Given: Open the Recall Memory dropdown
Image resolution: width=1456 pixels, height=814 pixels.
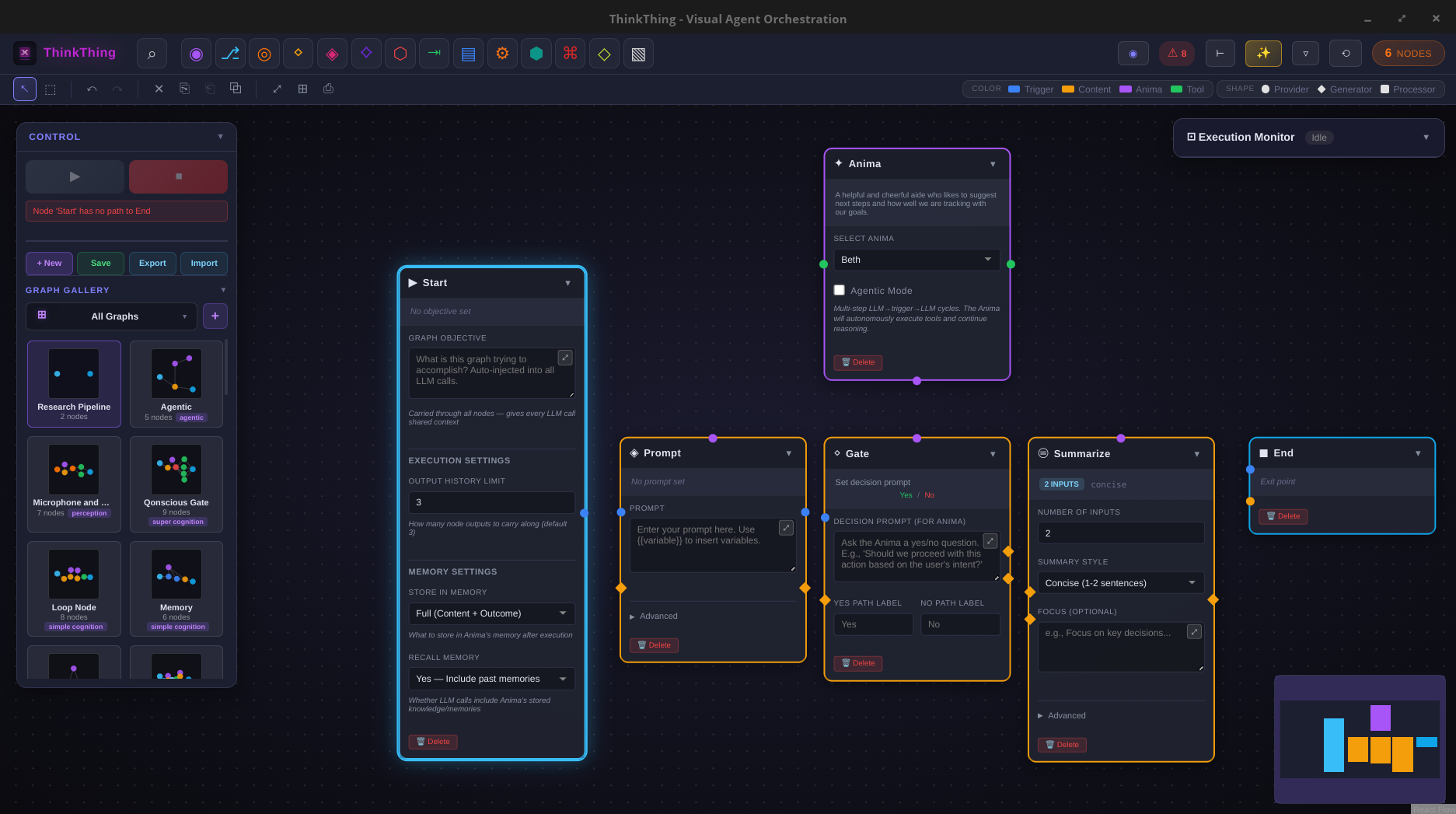Looking at the screenshot, I should [x=491, y=679].
